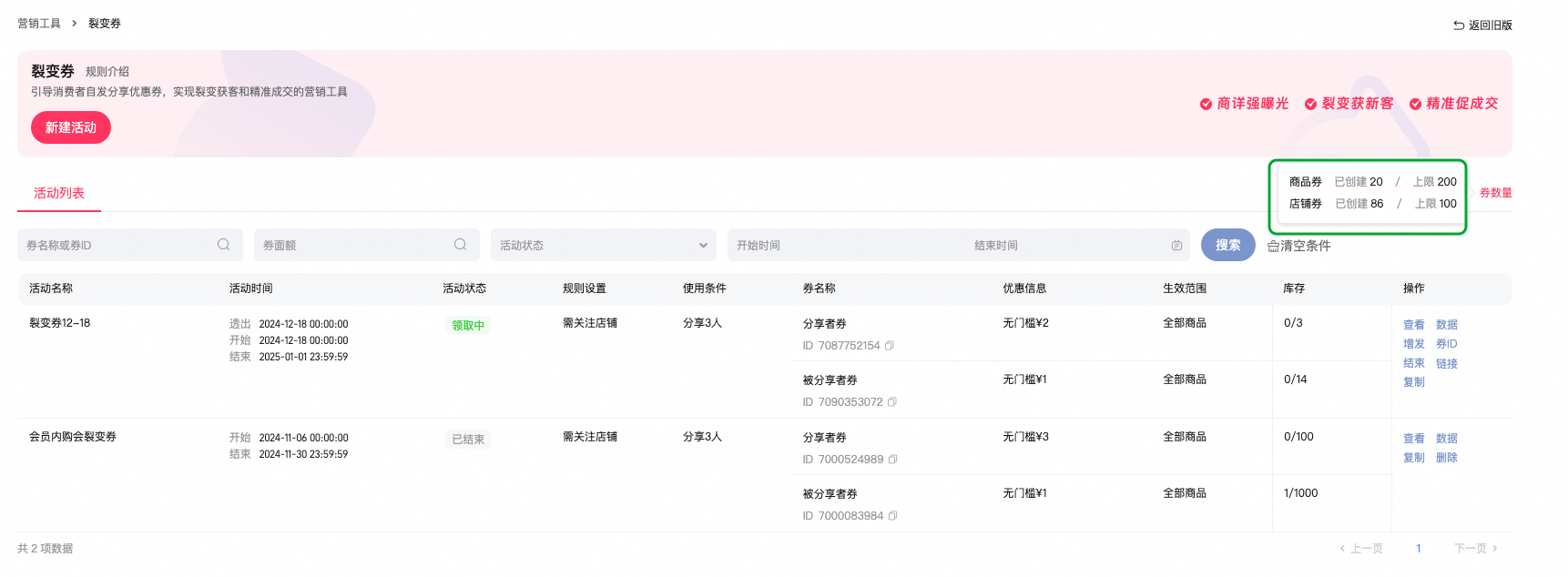Go to 下一页 in pagination

[1475, 549]
